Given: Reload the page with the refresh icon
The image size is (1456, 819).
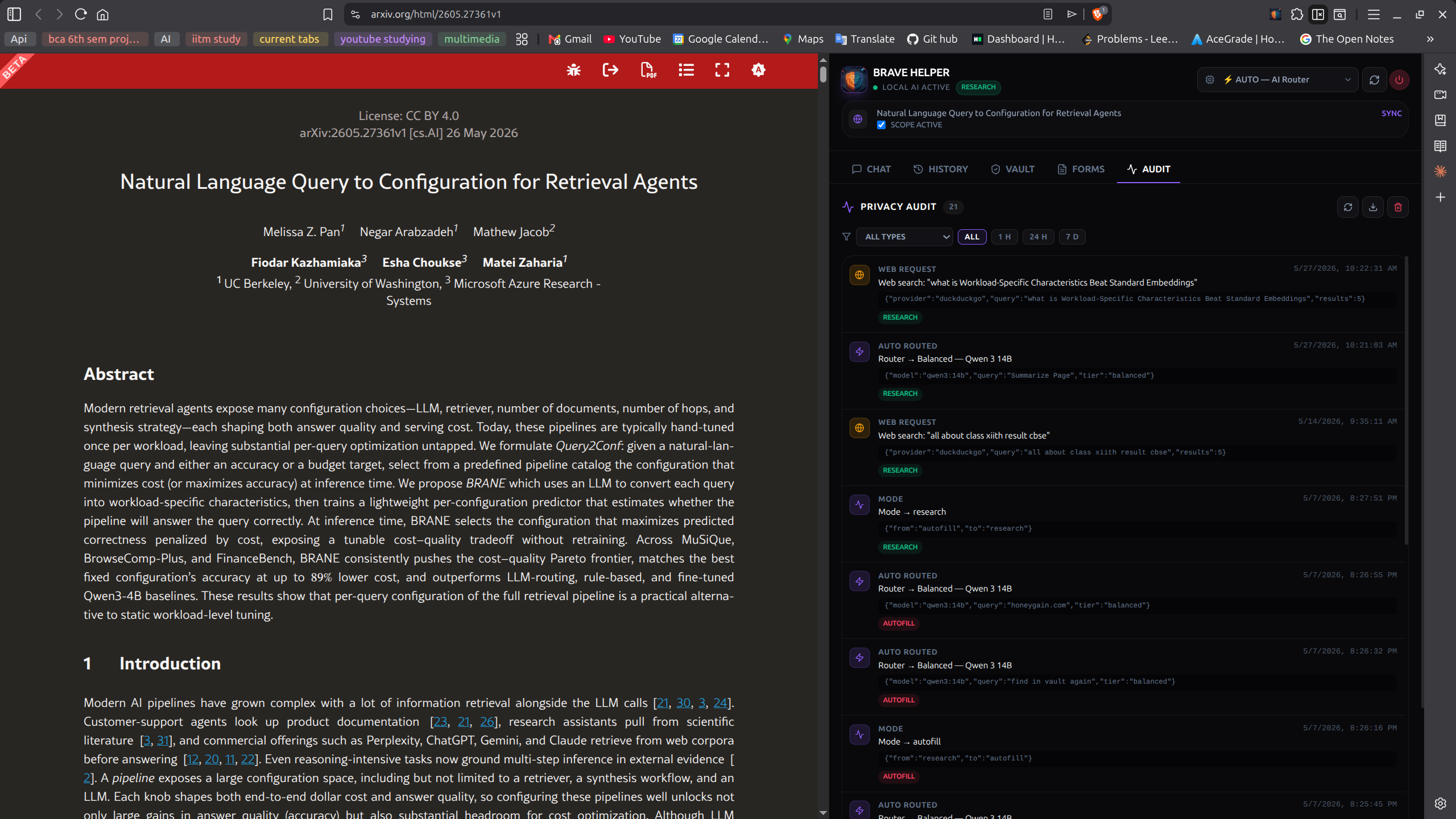Looking at the screenshot, I should (81, 14).
